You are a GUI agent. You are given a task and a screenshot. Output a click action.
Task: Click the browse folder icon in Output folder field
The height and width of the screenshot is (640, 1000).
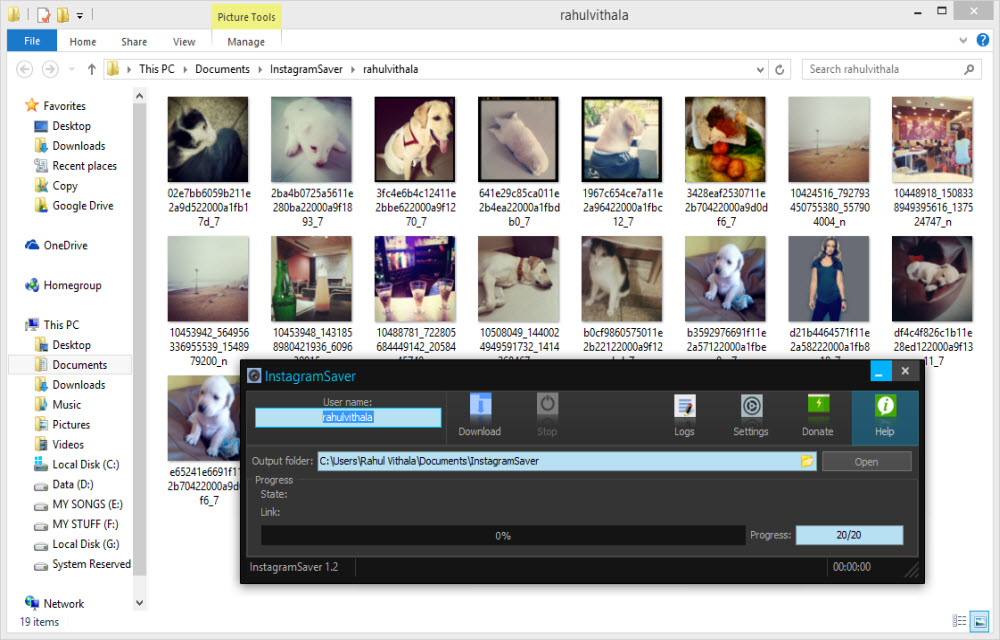coord(807,461)
